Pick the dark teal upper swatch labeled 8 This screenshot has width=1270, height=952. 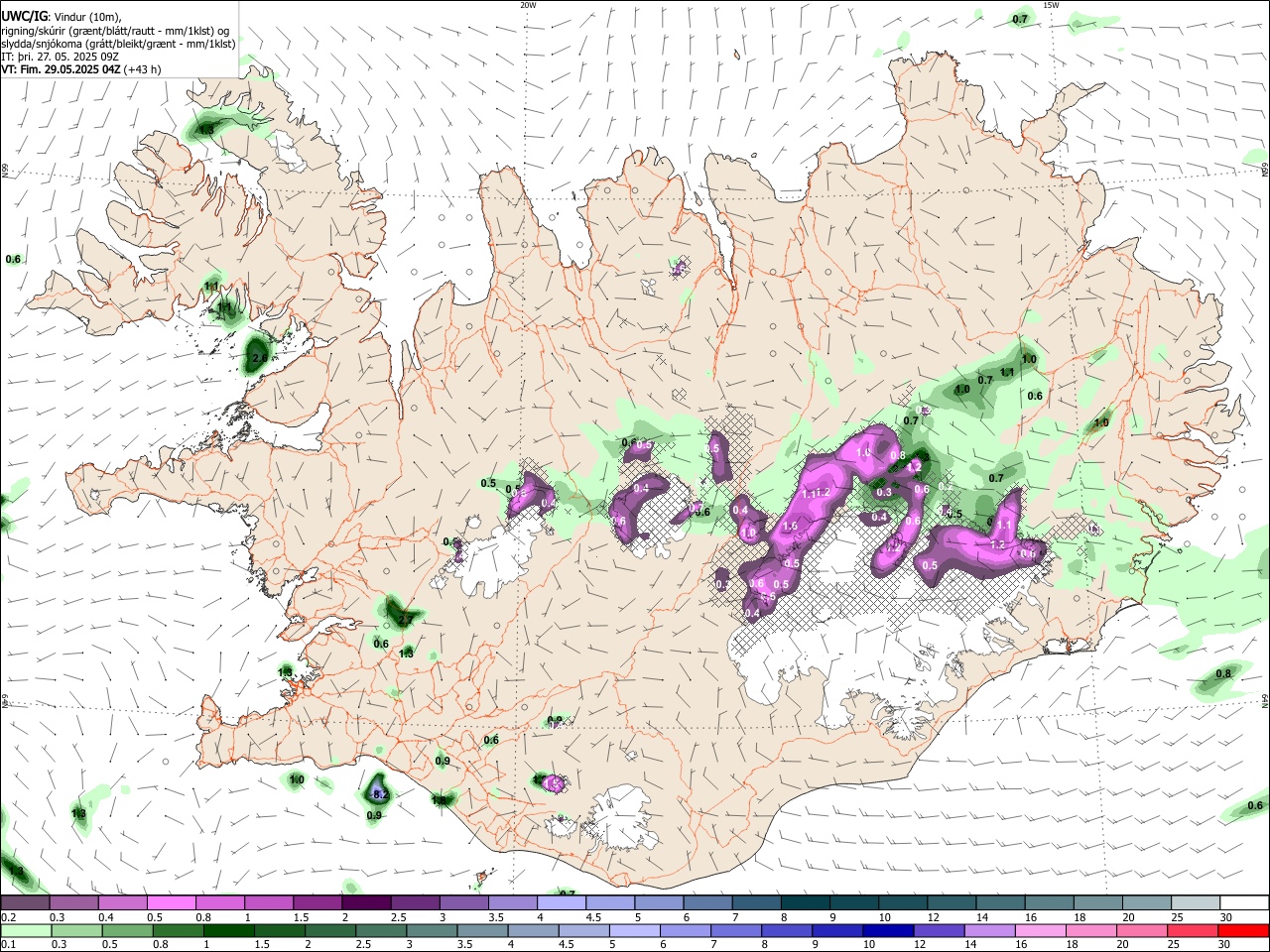point(806,902)
